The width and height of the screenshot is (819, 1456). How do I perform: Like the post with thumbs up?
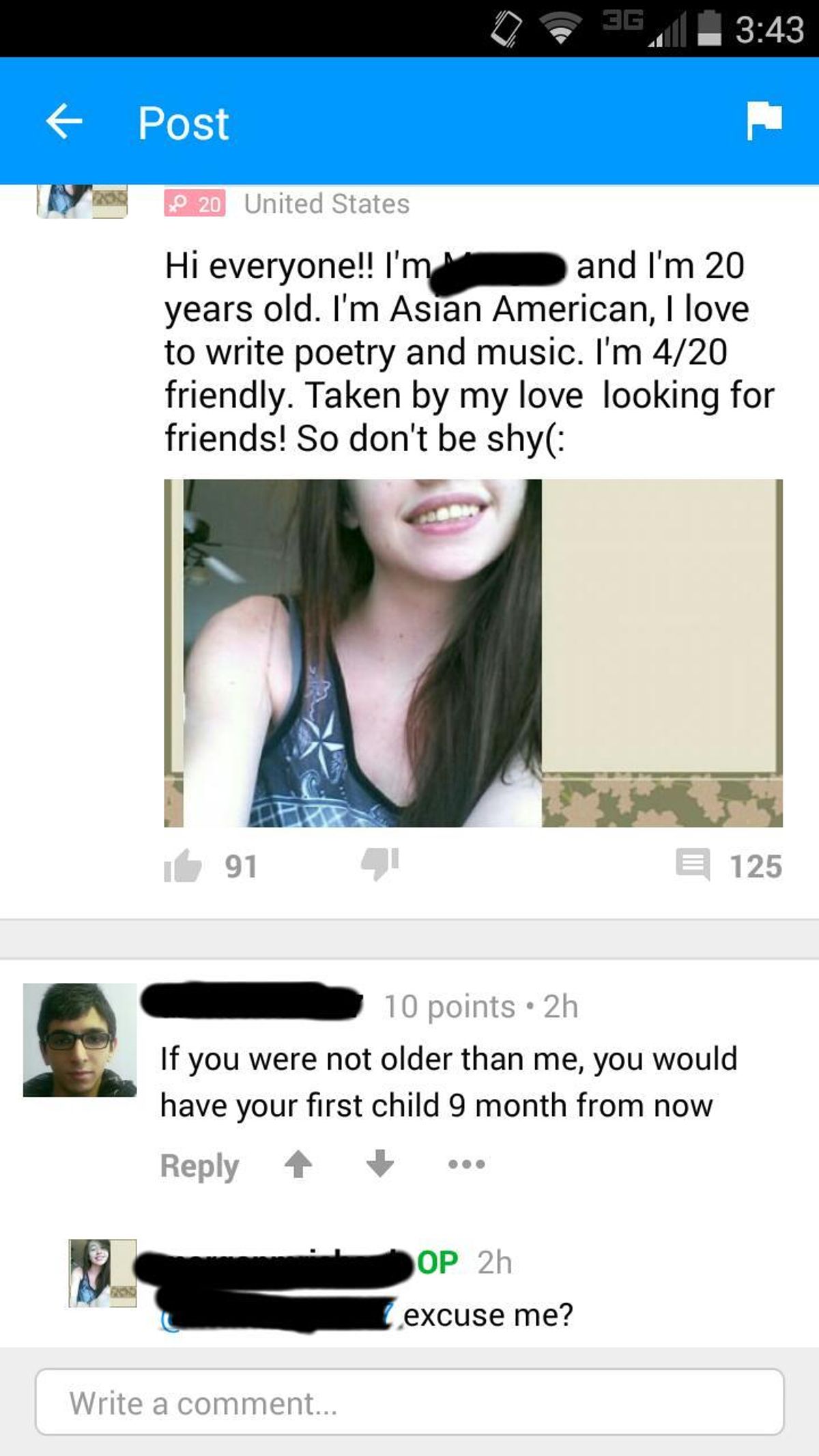182,866
